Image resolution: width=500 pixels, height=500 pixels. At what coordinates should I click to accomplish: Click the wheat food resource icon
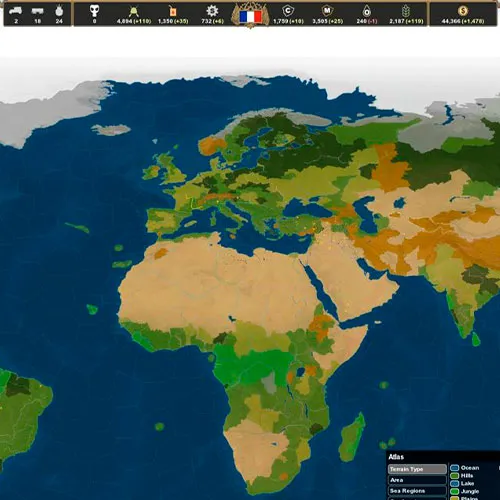point(406,11)
